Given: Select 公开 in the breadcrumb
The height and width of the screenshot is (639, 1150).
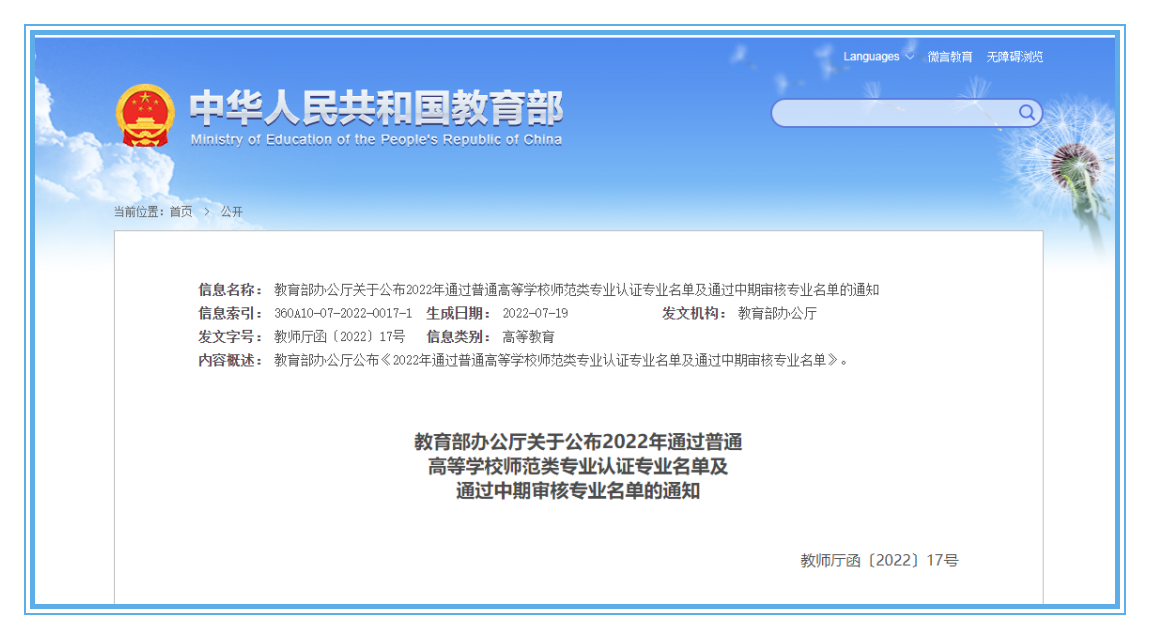Looking at the screenshot, I should pos(232,212).
